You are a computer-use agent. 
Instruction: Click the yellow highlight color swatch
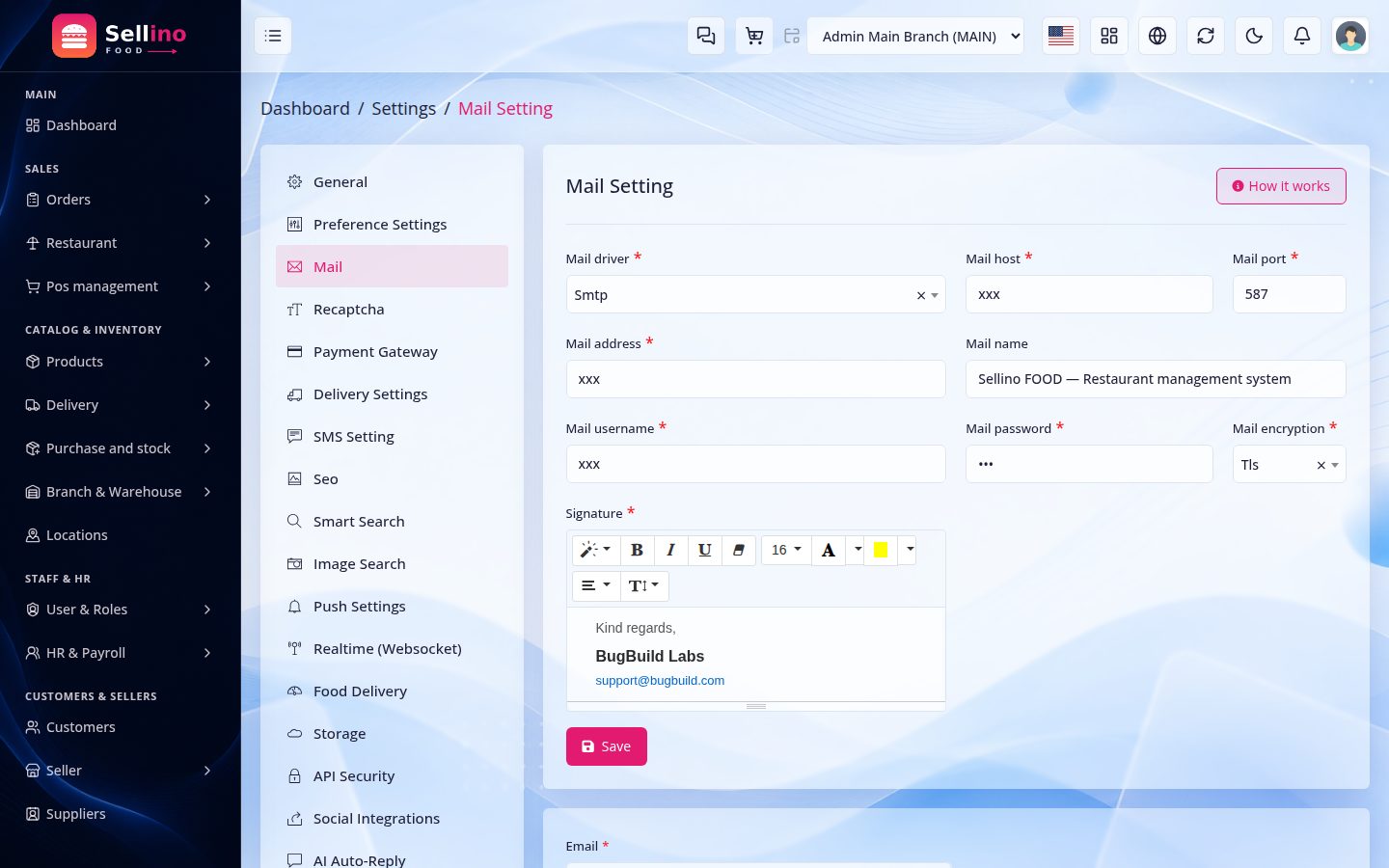pyautogui.click(x=881, y=550)
